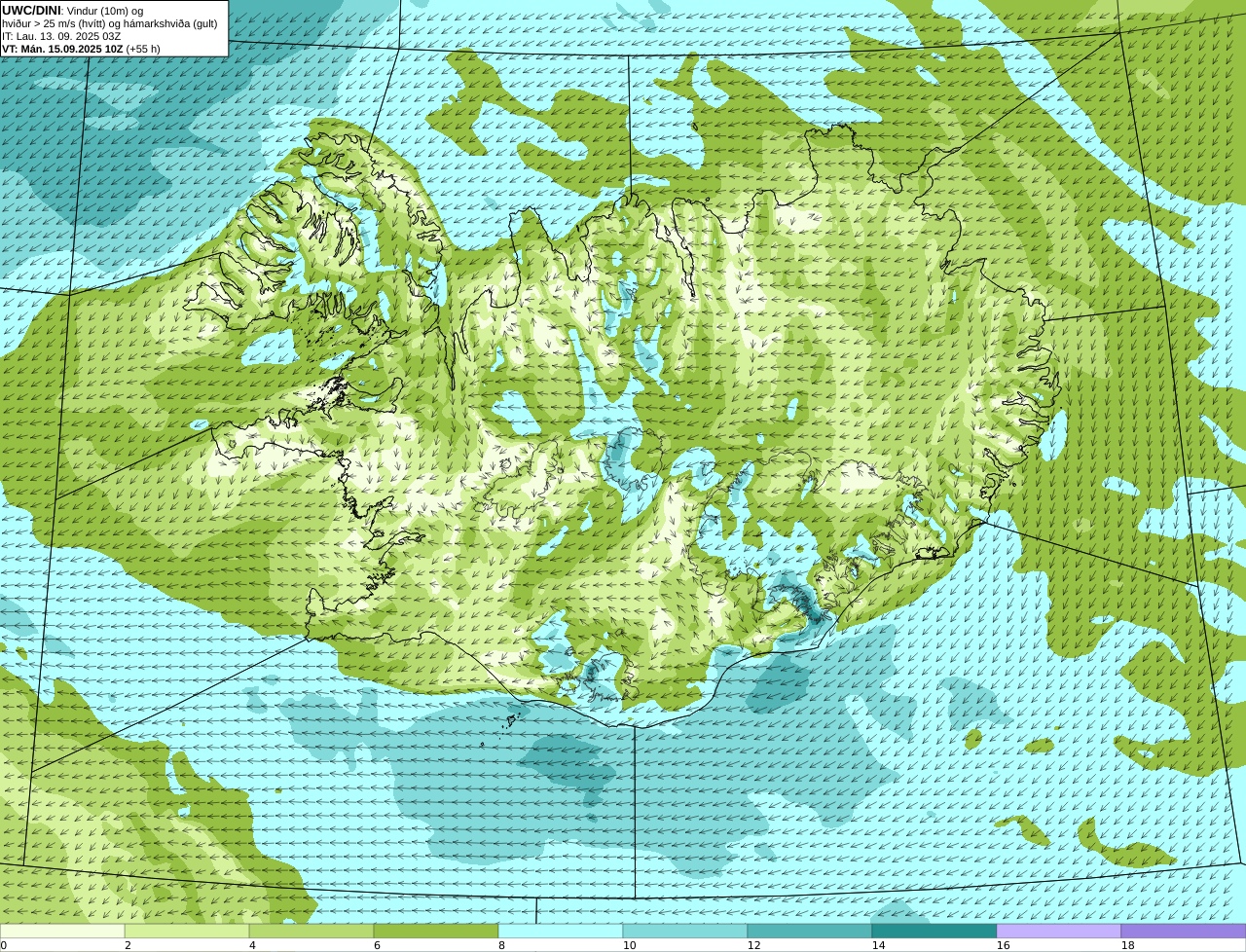Pick the olive green 6–8 m/s legend swatch

436,932
